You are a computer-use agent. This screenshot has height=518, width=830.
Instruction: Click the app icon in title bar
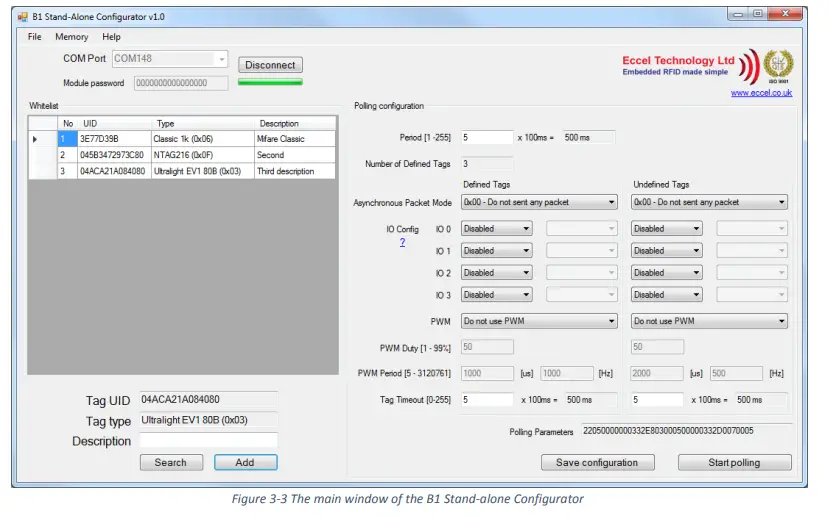[x=21, y=16]
